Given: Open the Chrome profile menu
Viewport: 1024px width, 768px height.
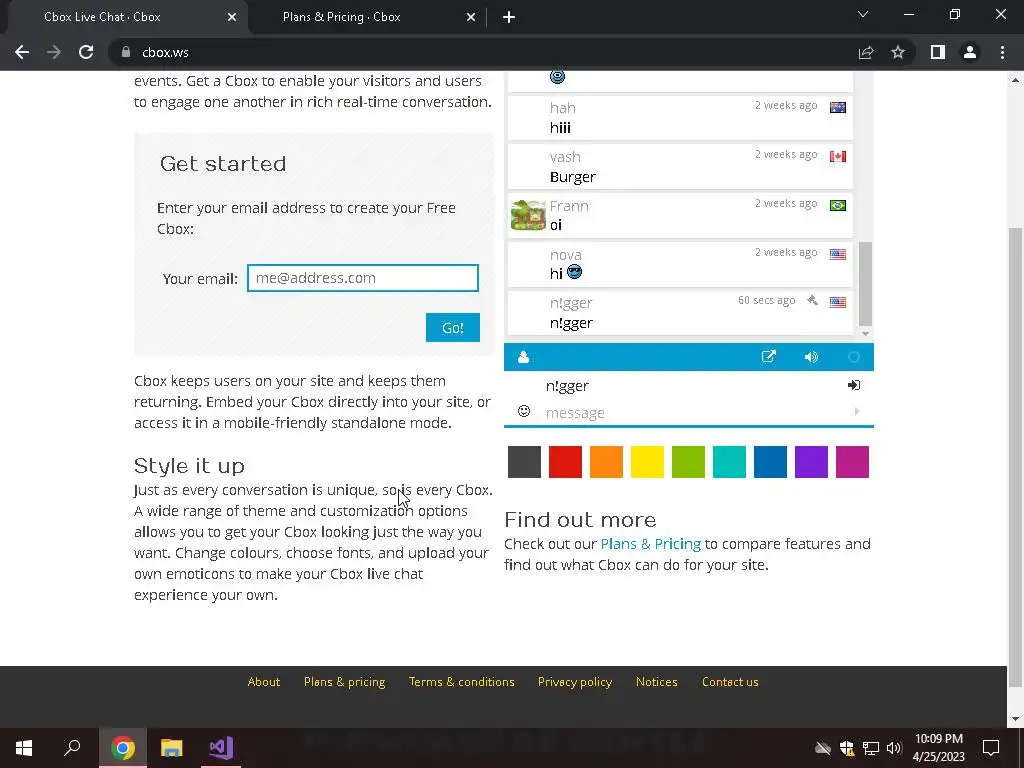Looking at the screenshot, I should pos(970,52).
